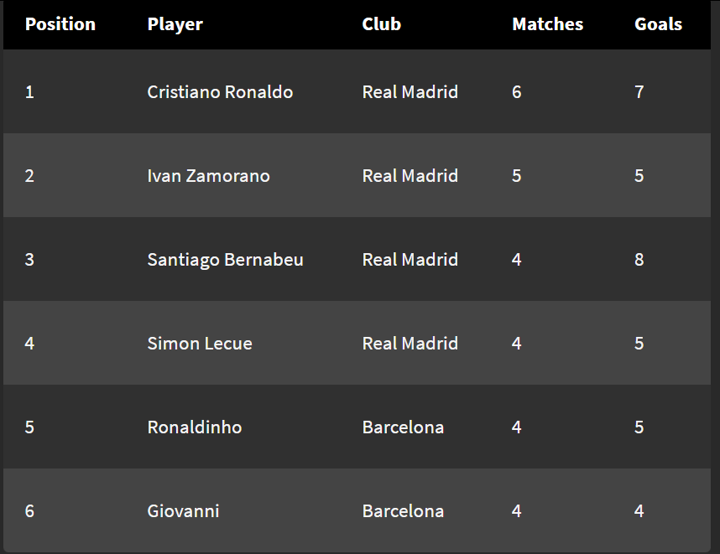Click the Matches column header
This screenshot has height=554, width=720.
[x=547, y=24]
